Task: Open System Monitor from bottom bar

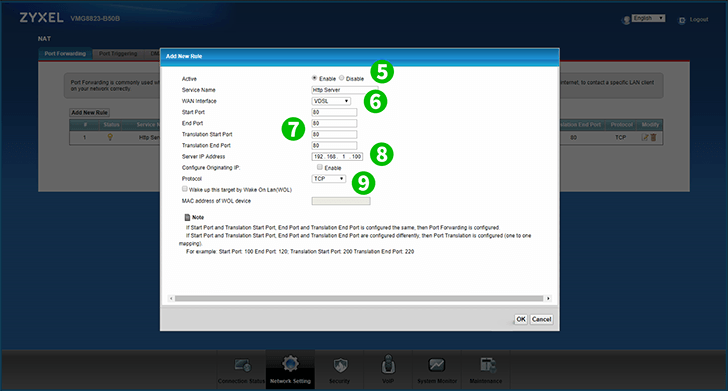Action: [x=437, y=371]
